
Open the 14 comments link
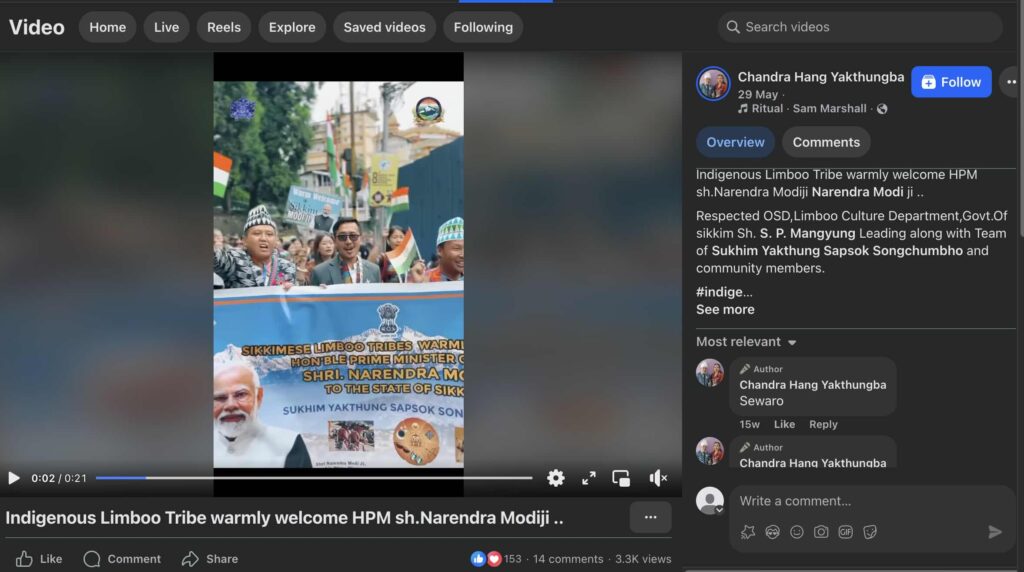(568, 559)
